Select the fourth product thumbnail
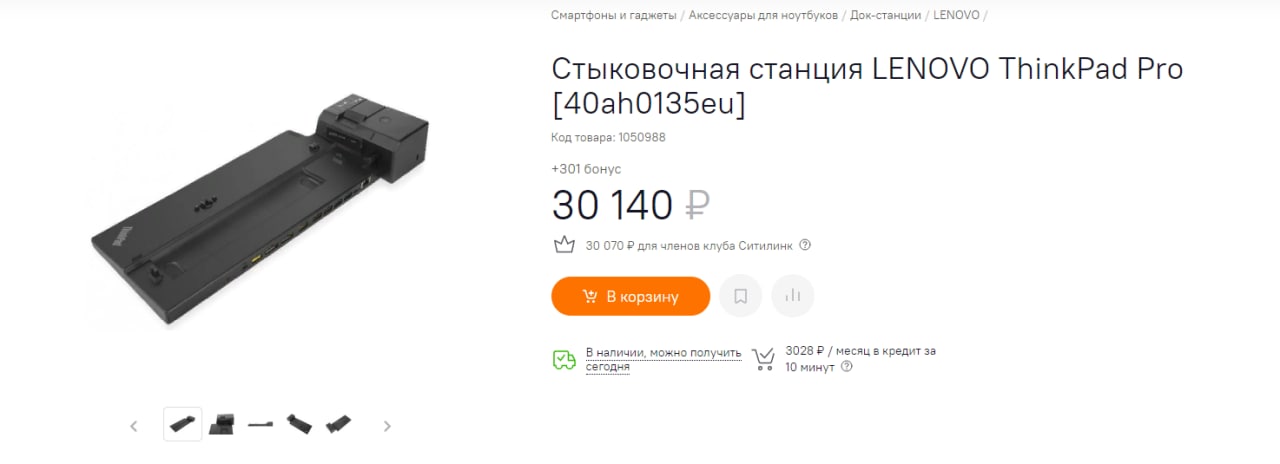 click(299, 424)
